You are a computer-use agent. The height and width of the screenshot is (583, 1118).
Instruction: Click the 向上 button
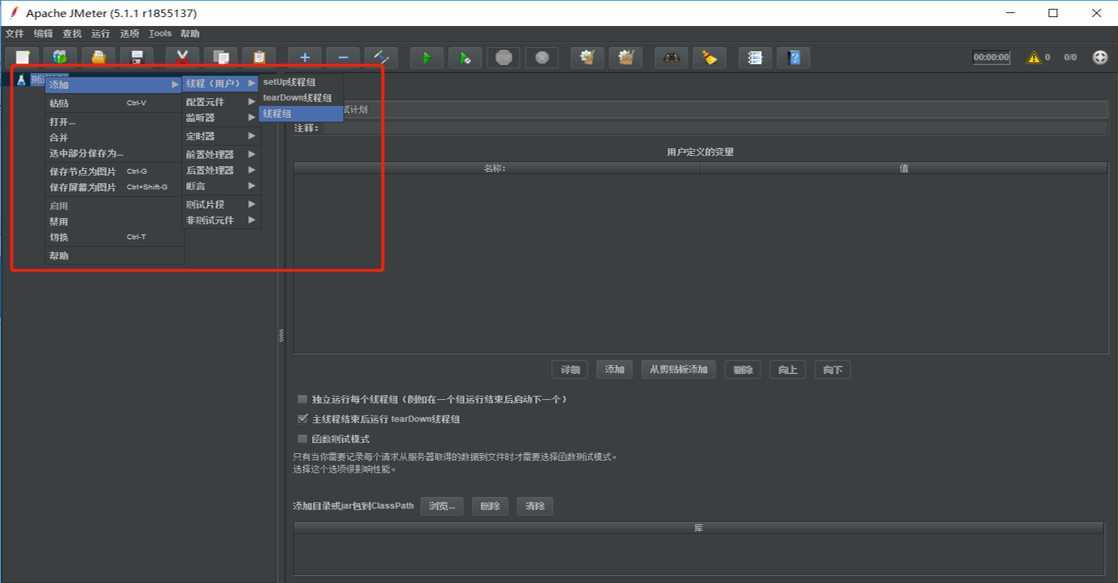[787, 369]
